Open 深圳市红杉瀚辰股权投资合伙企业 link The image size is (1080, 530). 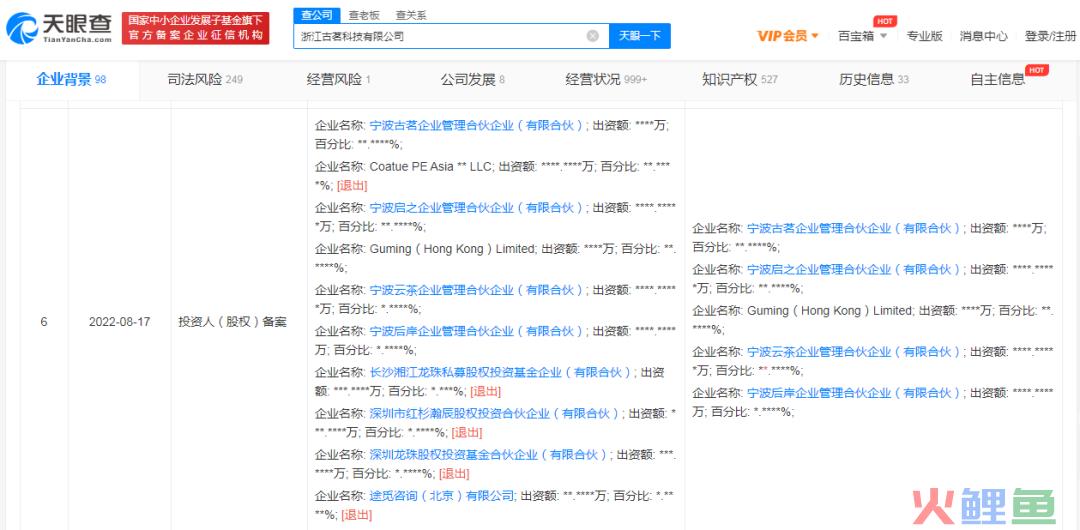pos(495,414)
